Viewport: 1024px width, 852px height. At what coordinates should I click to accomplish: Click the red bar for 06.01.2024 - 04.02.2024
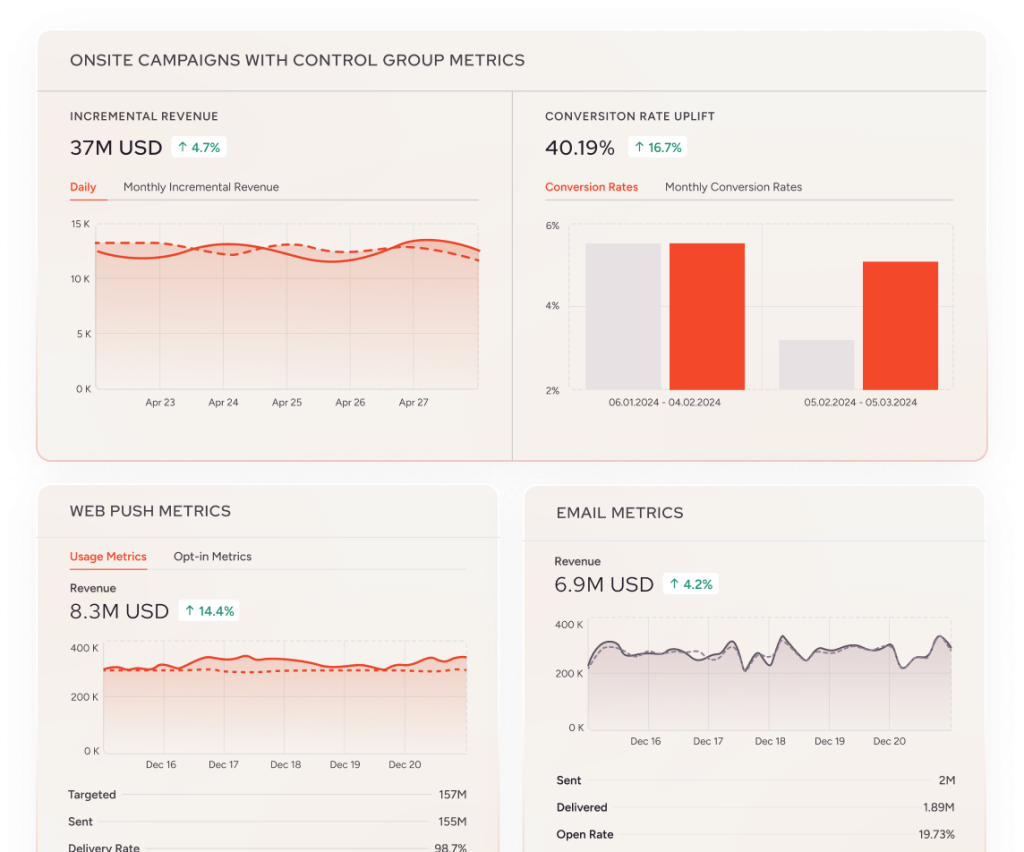707,317
